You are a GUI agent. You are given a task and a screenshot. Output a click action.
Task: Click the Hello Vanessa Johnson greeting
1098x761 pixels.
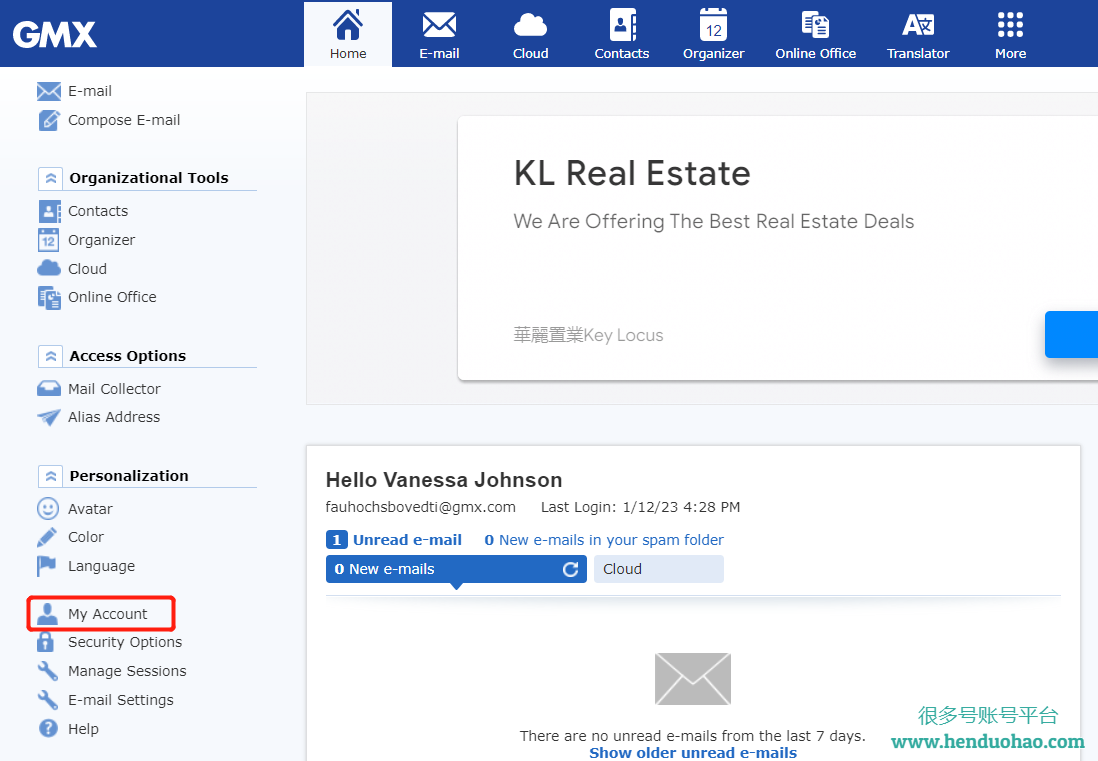click(x=444, y=480)
